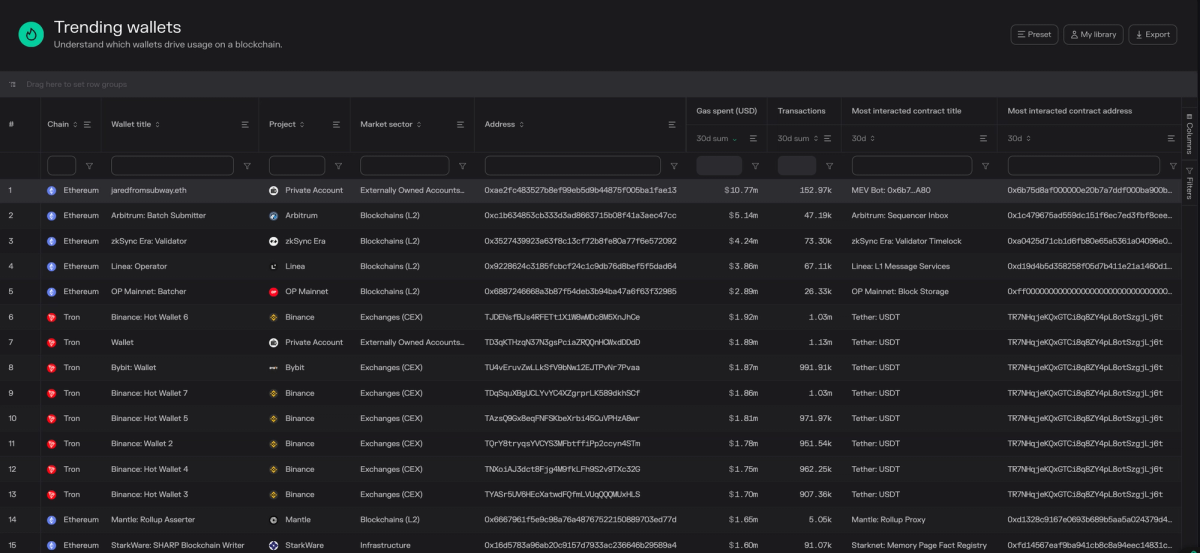Select Arbitrum: Batch Submitter wallet
Viewport: 1200px width, 553px height.
point(158,215)
